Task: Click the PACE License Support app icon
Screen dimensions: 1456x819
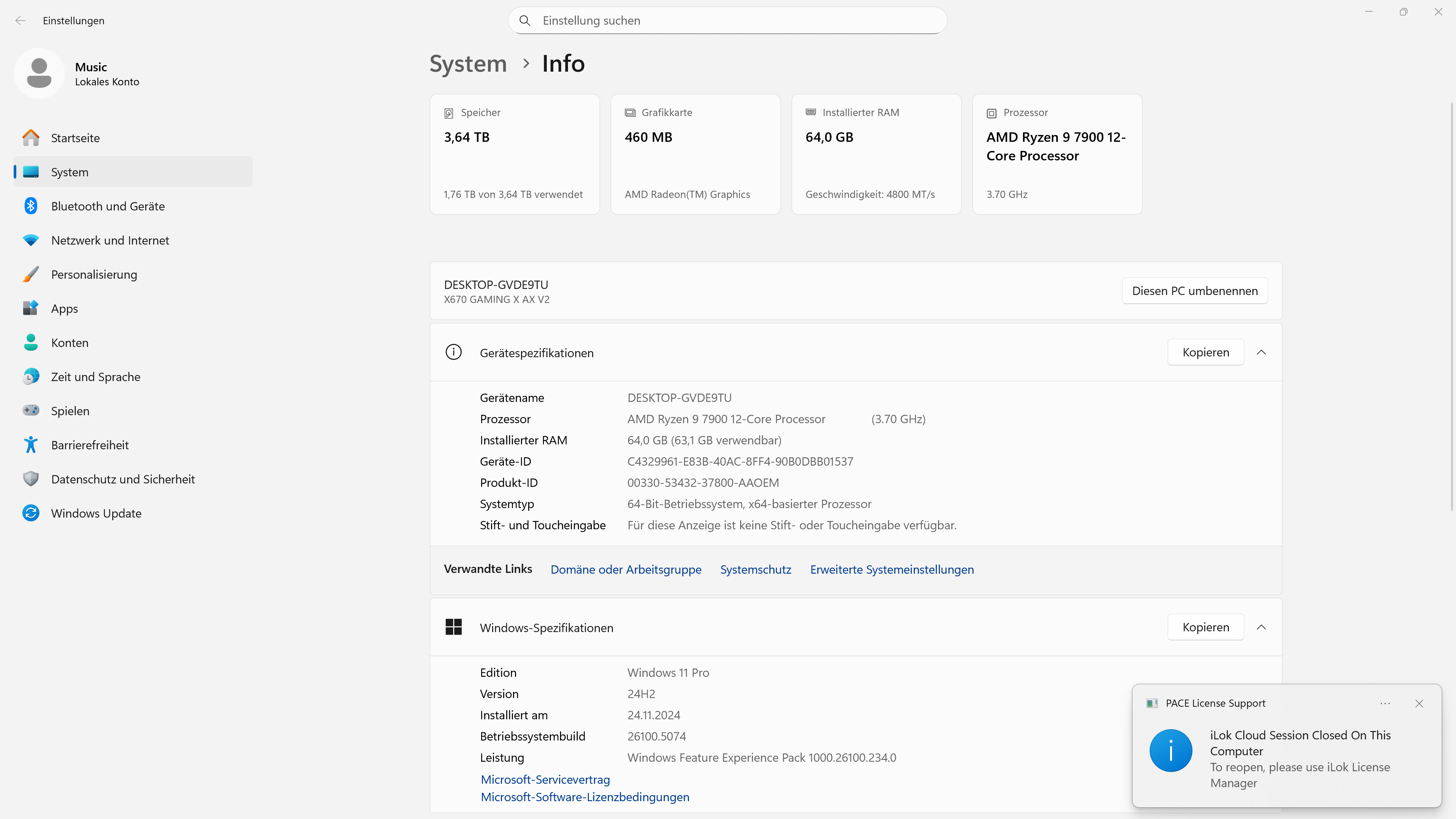Action: (x=1152, y=703)
